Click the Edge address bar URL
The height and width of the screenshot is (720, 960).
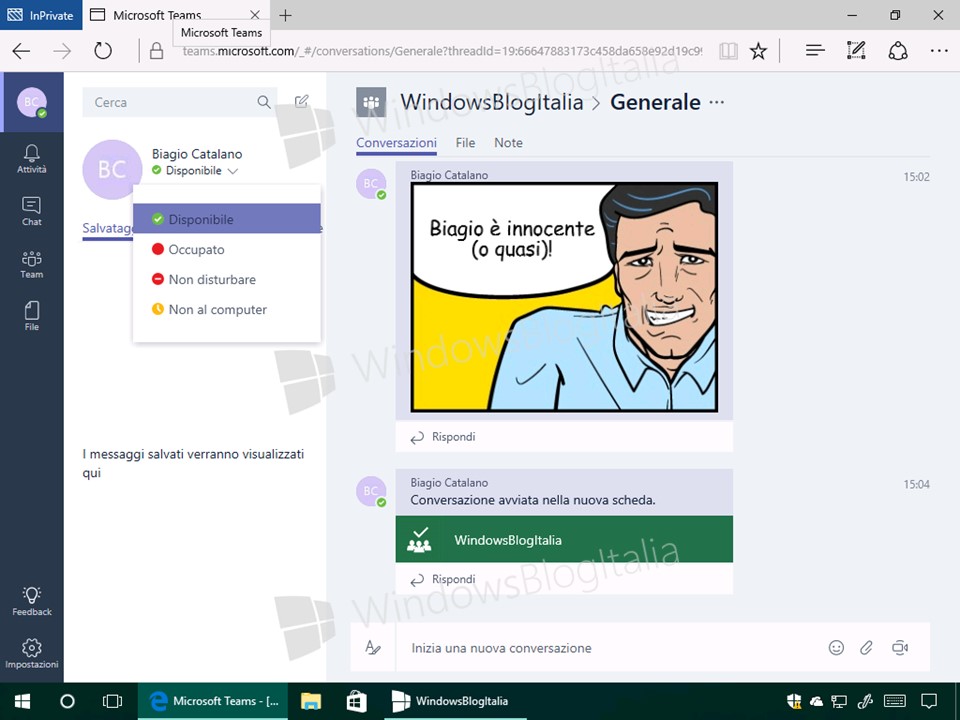pyautogui.click(x=442, y=51)
